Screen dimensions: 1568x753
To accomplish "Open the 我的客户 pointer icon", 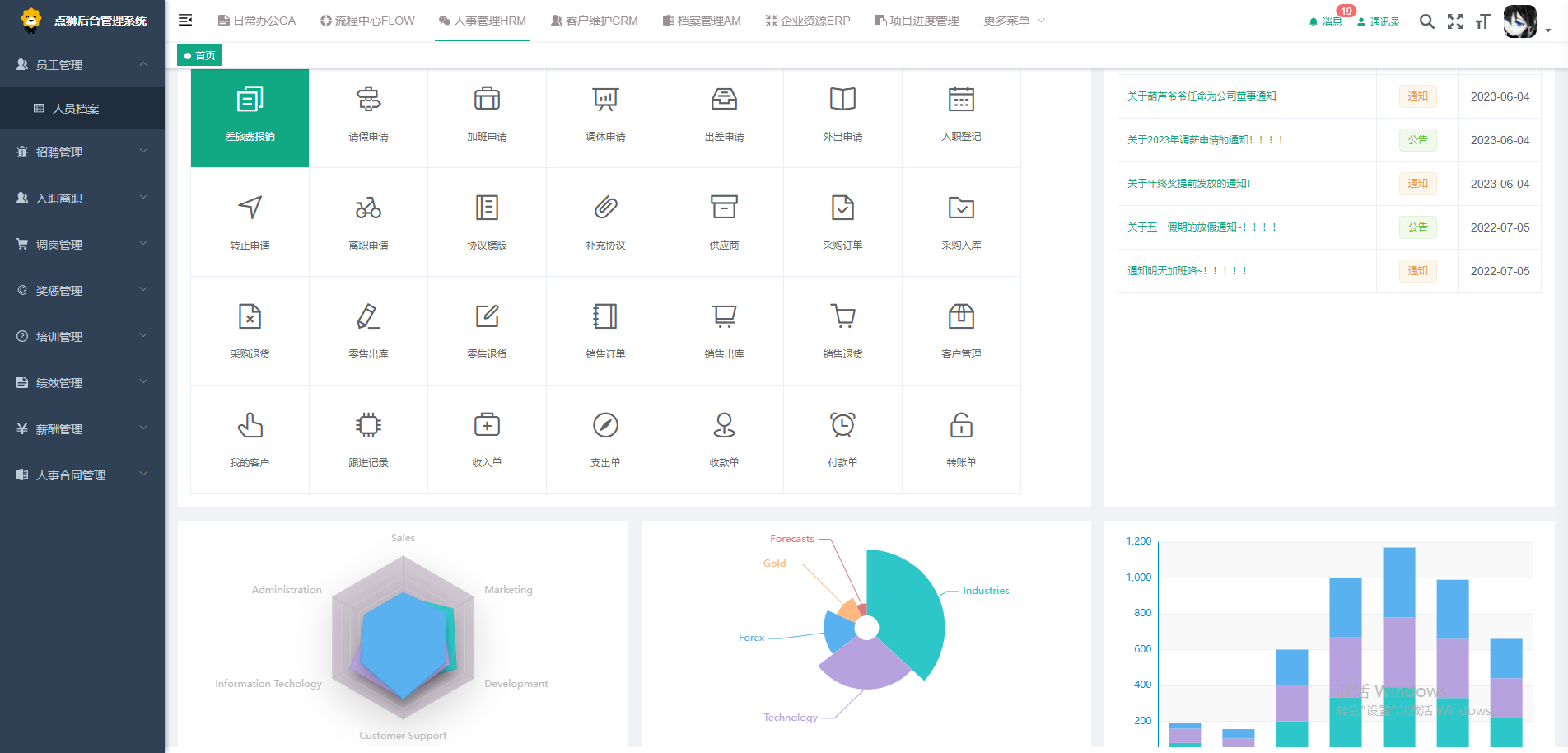I will tap(250, 425).
